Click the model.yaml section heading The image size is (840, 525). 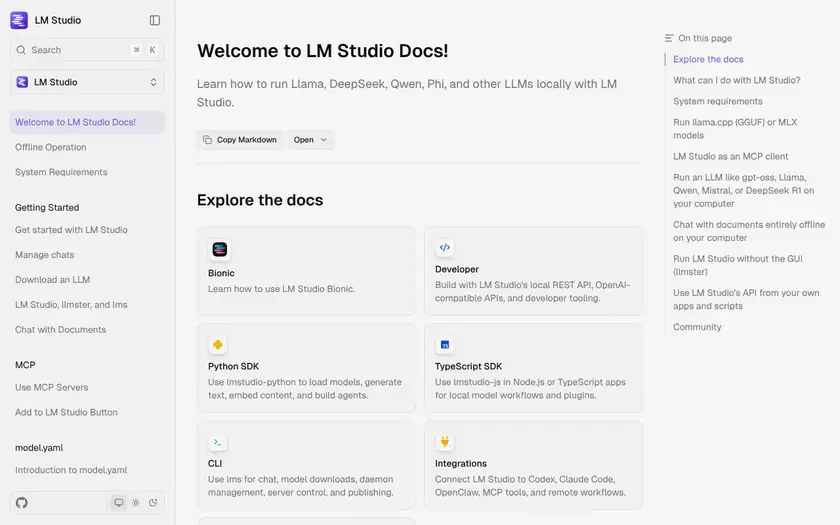(x=39, y=447)
